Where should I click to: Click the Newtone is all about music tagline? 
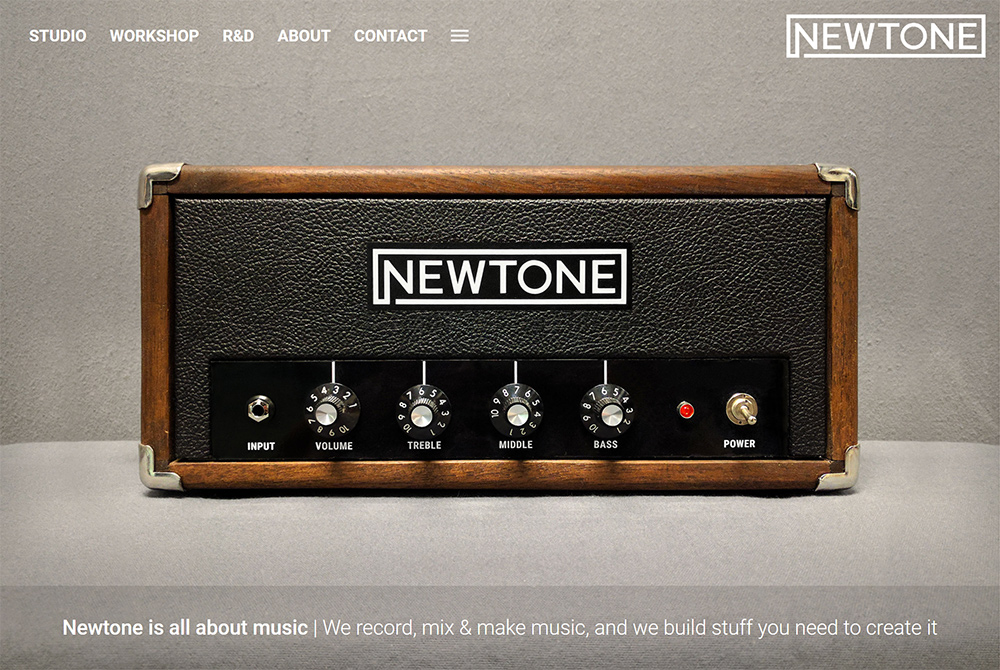tap(186, 628)
